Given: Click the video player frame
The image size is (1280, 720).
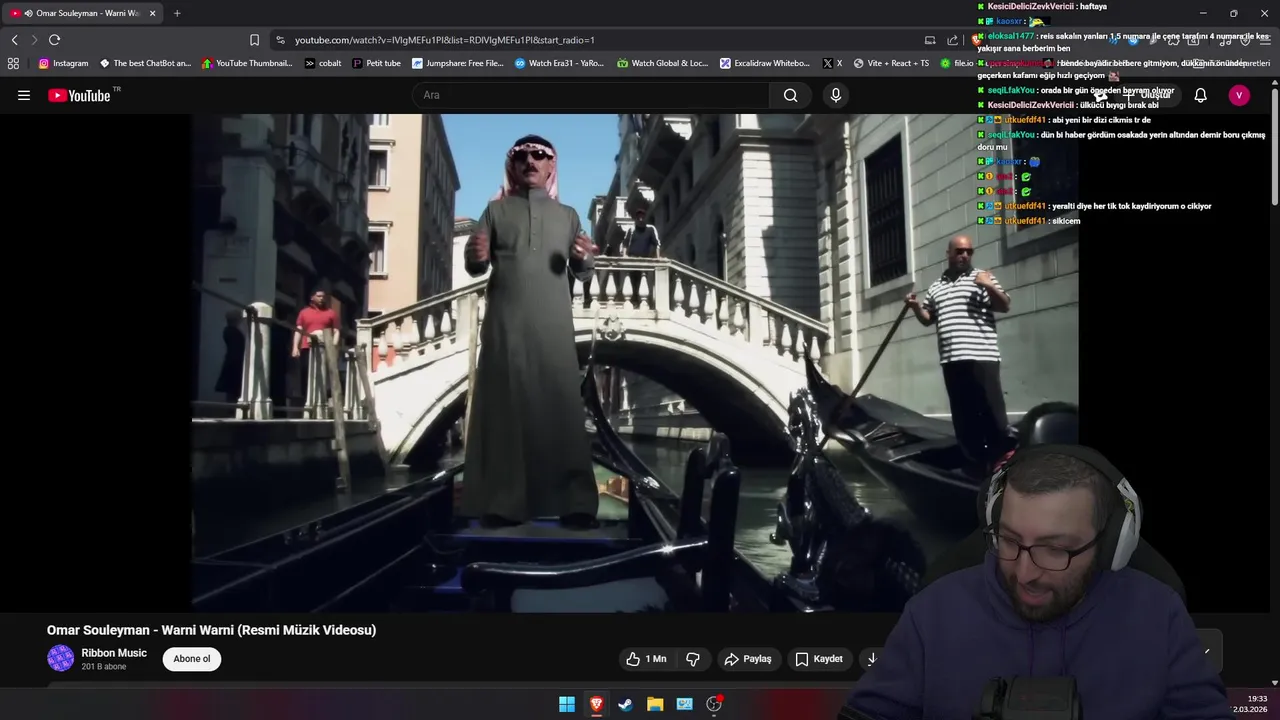Looking at the screenshot, I should [x=635, y=363].
